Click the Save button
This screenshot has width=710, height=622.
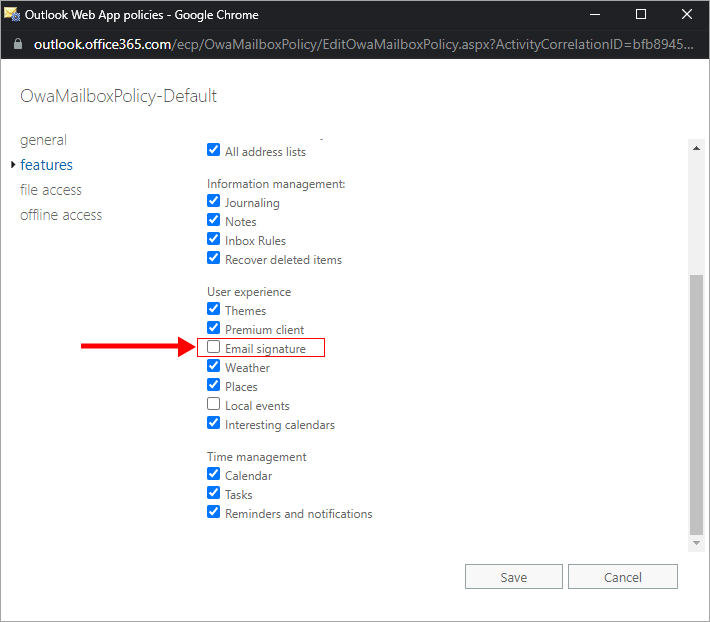click(x=513, y=577)
